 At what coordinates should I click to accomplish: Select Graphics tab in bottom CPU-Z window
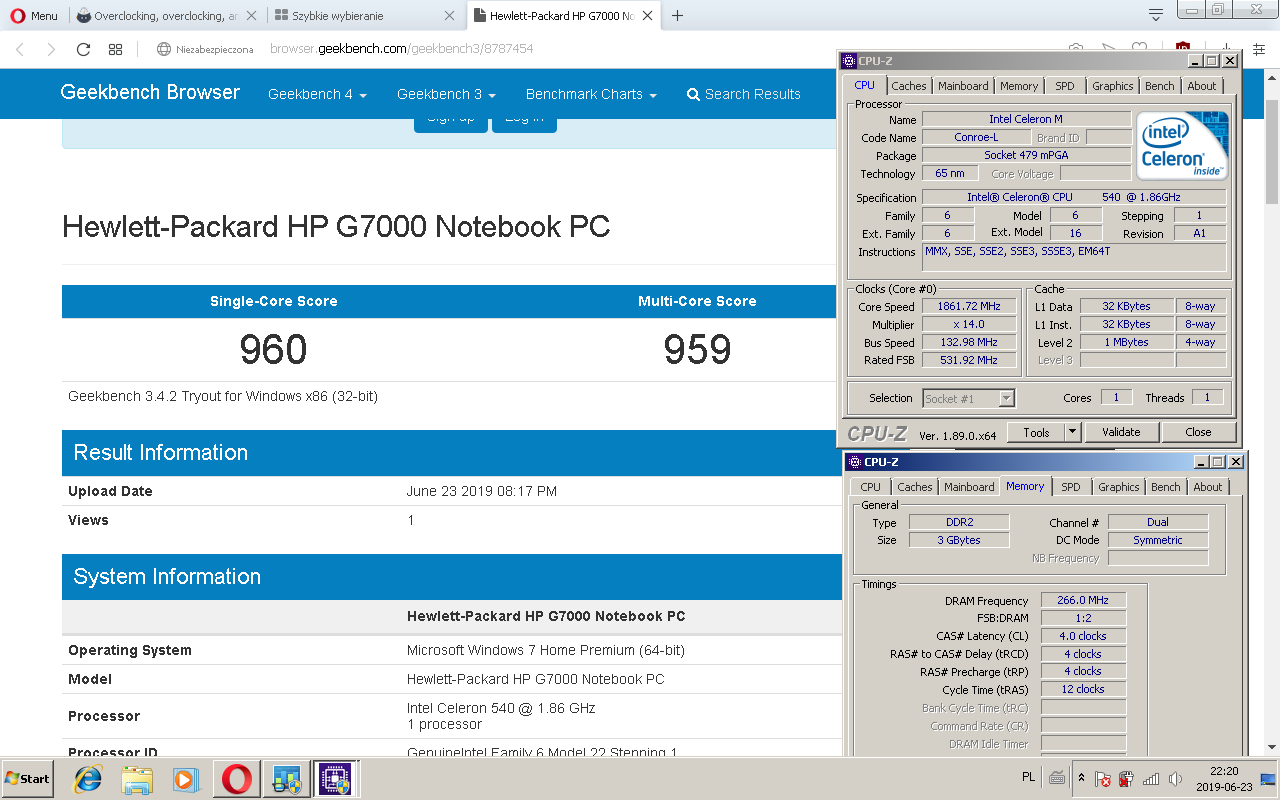pos(1118,487)
